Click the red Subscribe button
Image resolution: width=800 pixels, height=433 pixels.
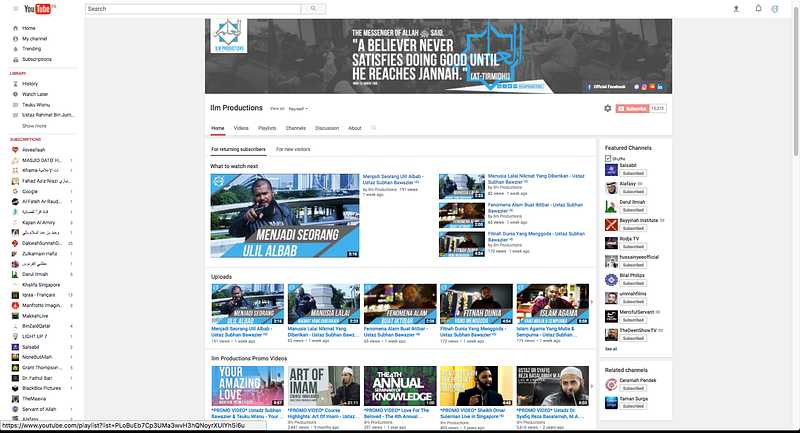(x=632, y=109)
